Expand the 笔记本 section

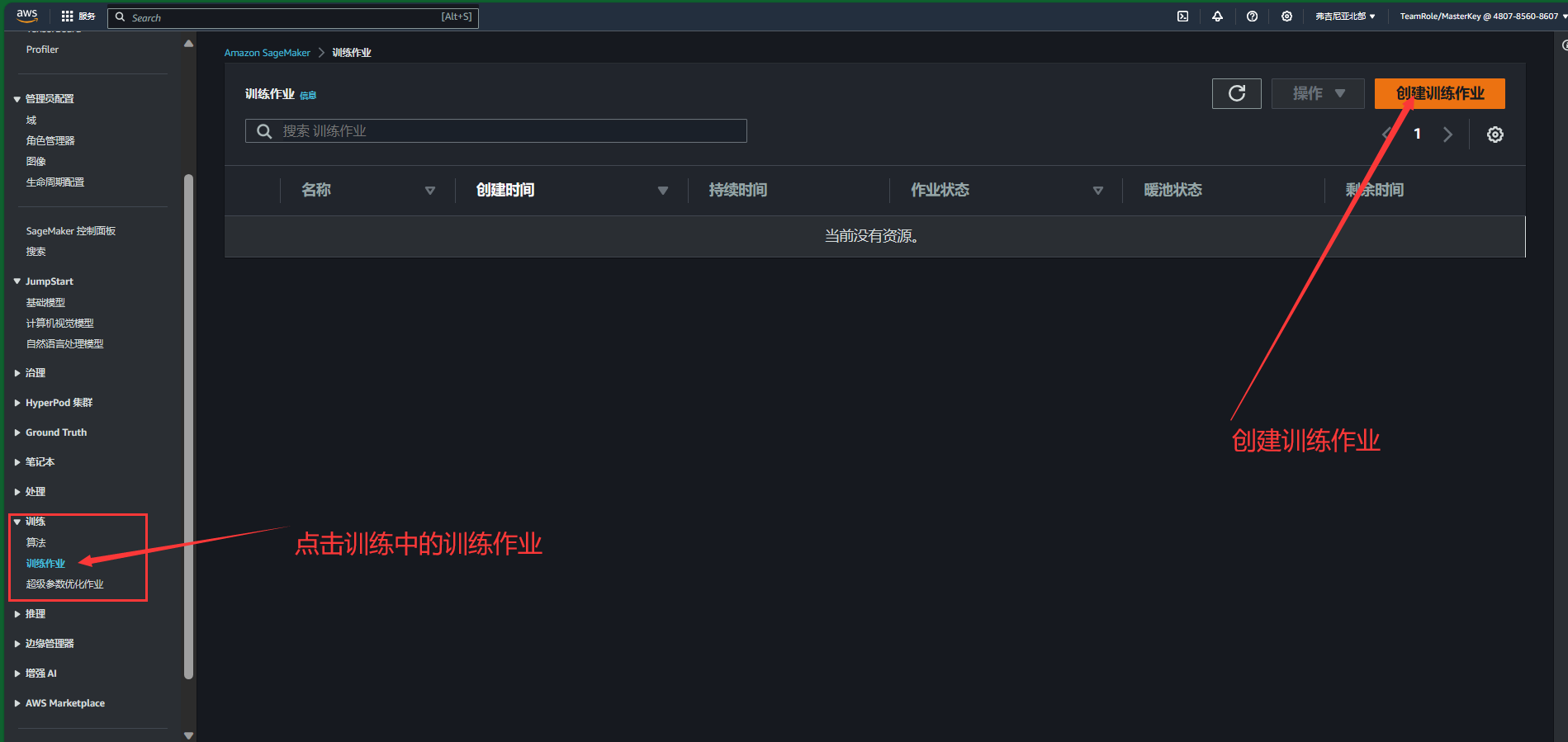[x=17, y=462]
